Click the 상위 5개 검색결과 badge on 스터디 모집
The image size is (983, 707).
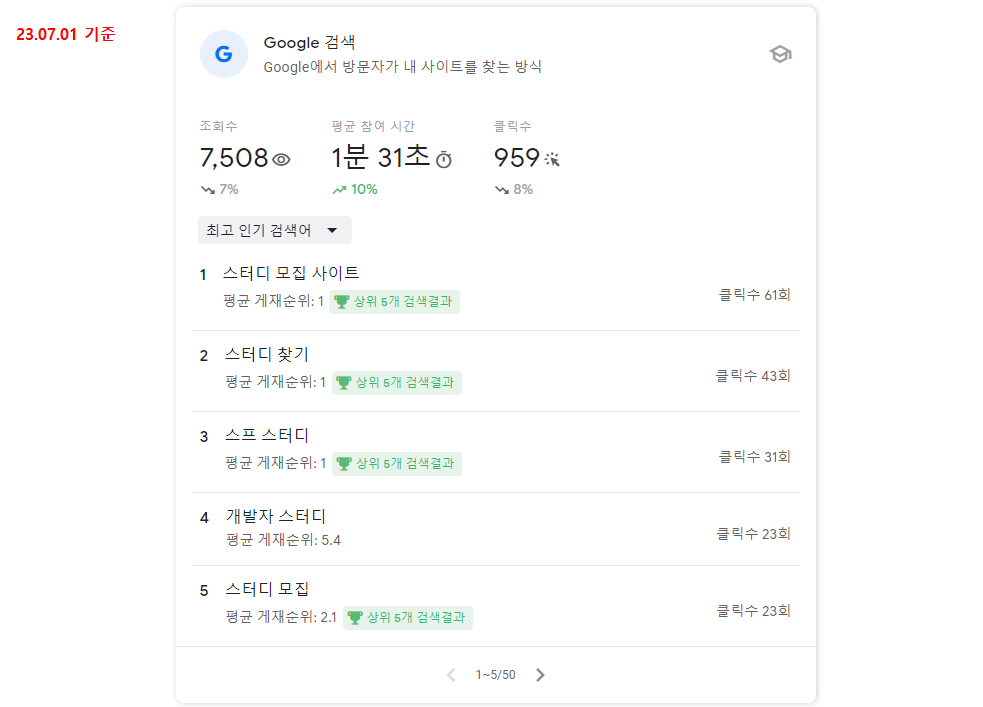click(408, 617)
